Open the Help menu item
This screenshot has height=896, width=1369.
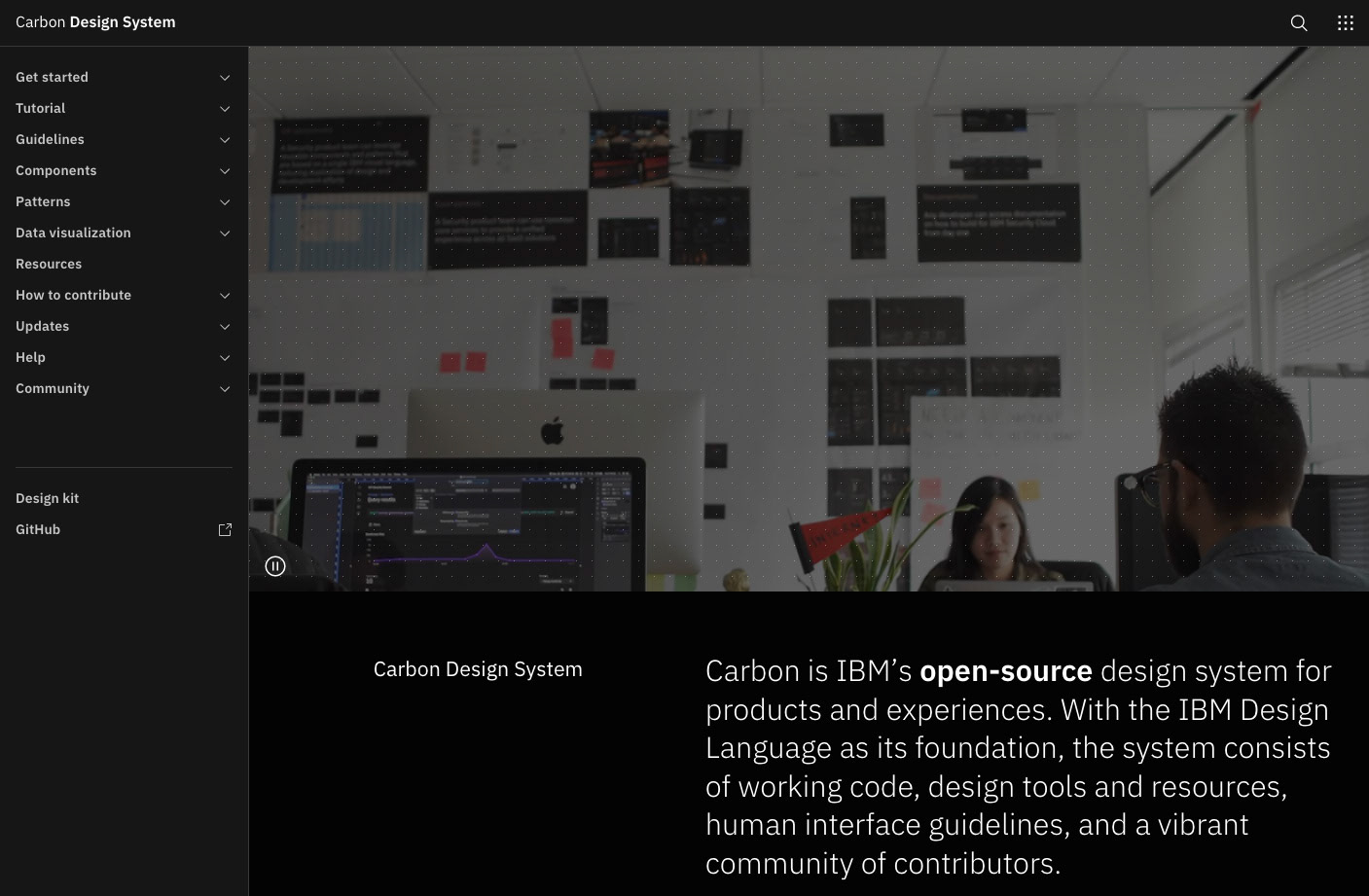point(124,357)
